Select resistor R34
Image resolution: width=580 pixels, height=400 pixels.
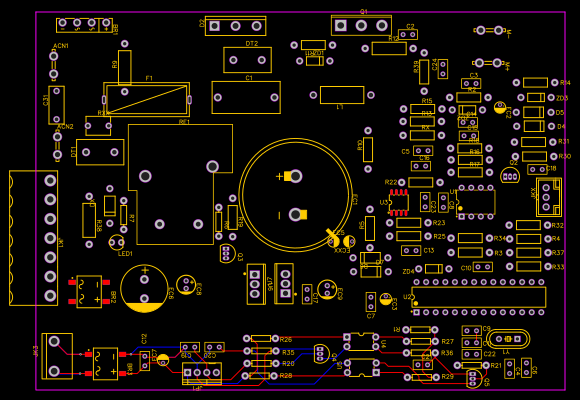(x=470, y=238)
